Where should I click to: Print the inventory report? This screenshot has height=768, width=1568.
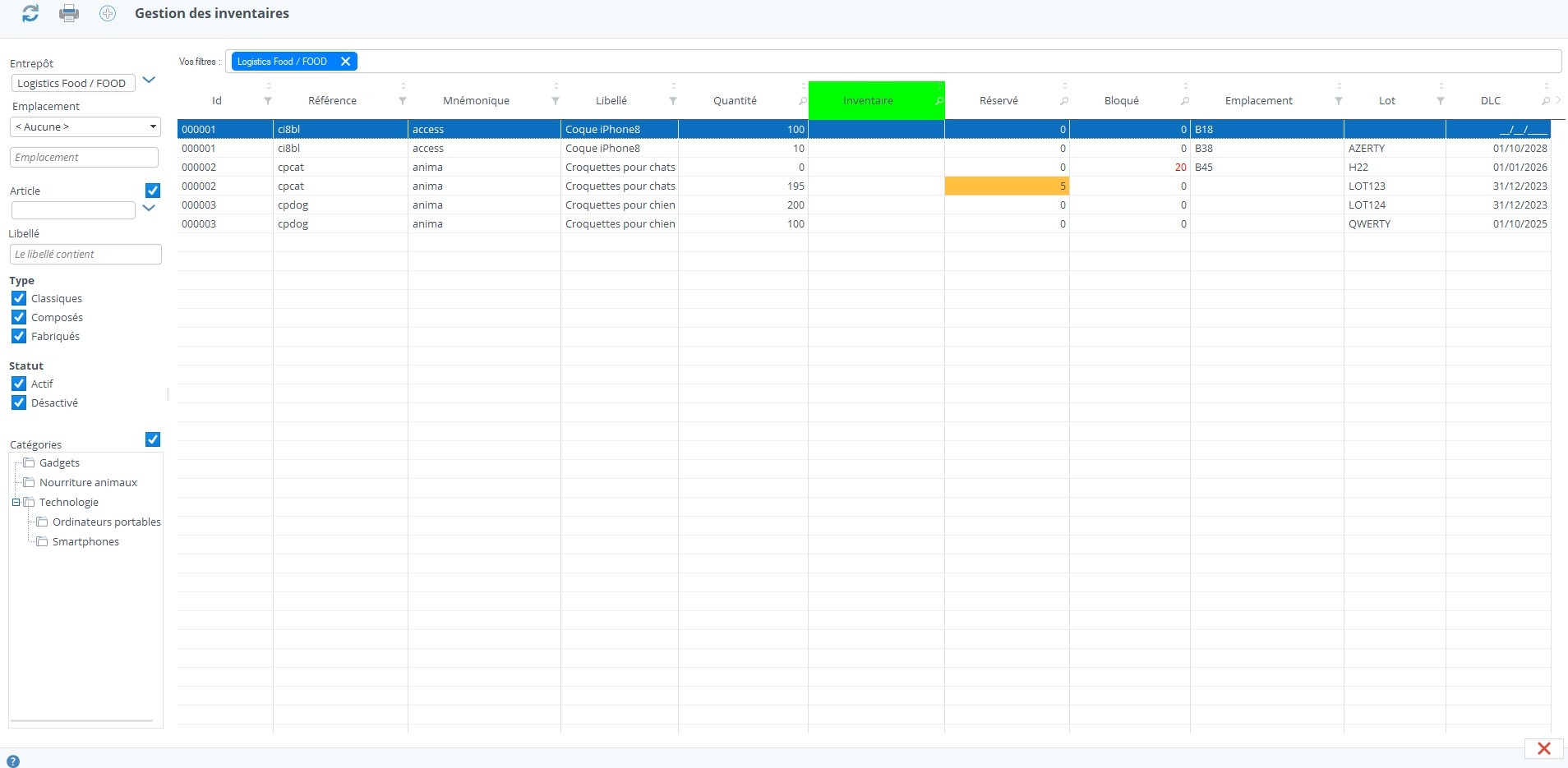pos(69,12)
